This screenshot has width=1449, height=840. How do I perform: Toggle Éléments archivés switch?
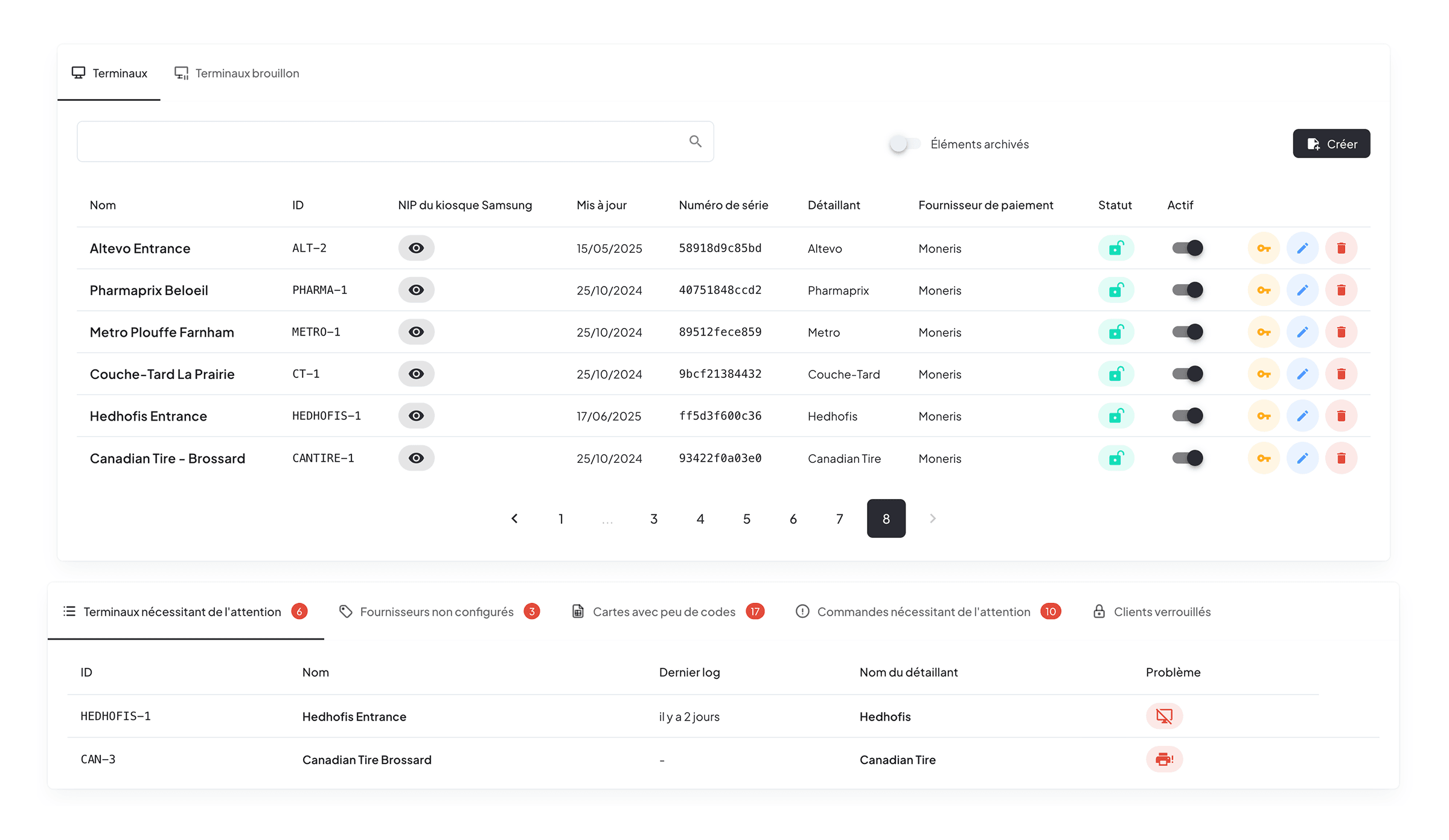tap(904, 144)
